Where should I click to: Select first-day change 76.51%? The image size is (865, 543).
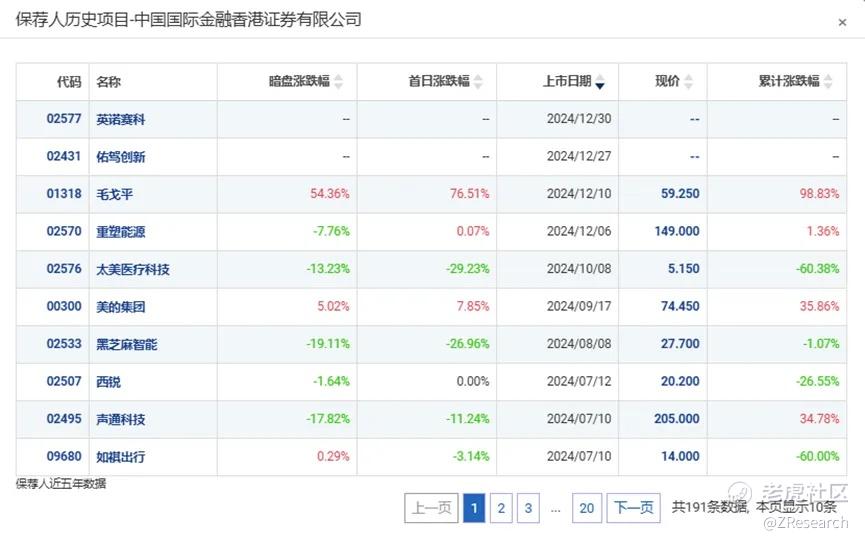point(469,194)
